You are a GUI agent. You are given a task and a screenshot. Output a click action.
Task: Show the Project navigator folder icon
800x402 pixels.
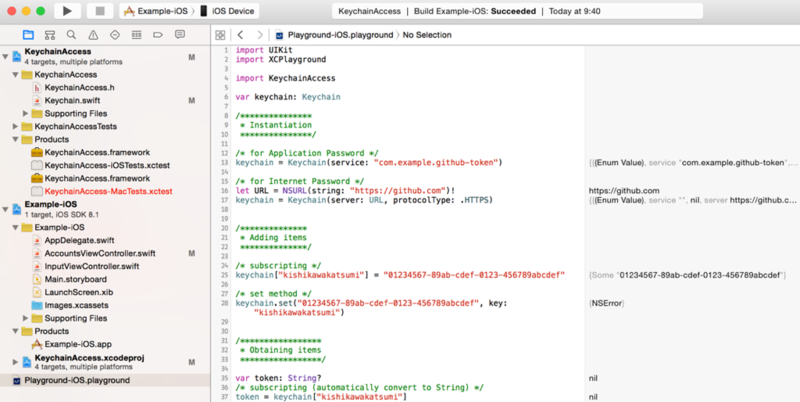coord(28,35)
